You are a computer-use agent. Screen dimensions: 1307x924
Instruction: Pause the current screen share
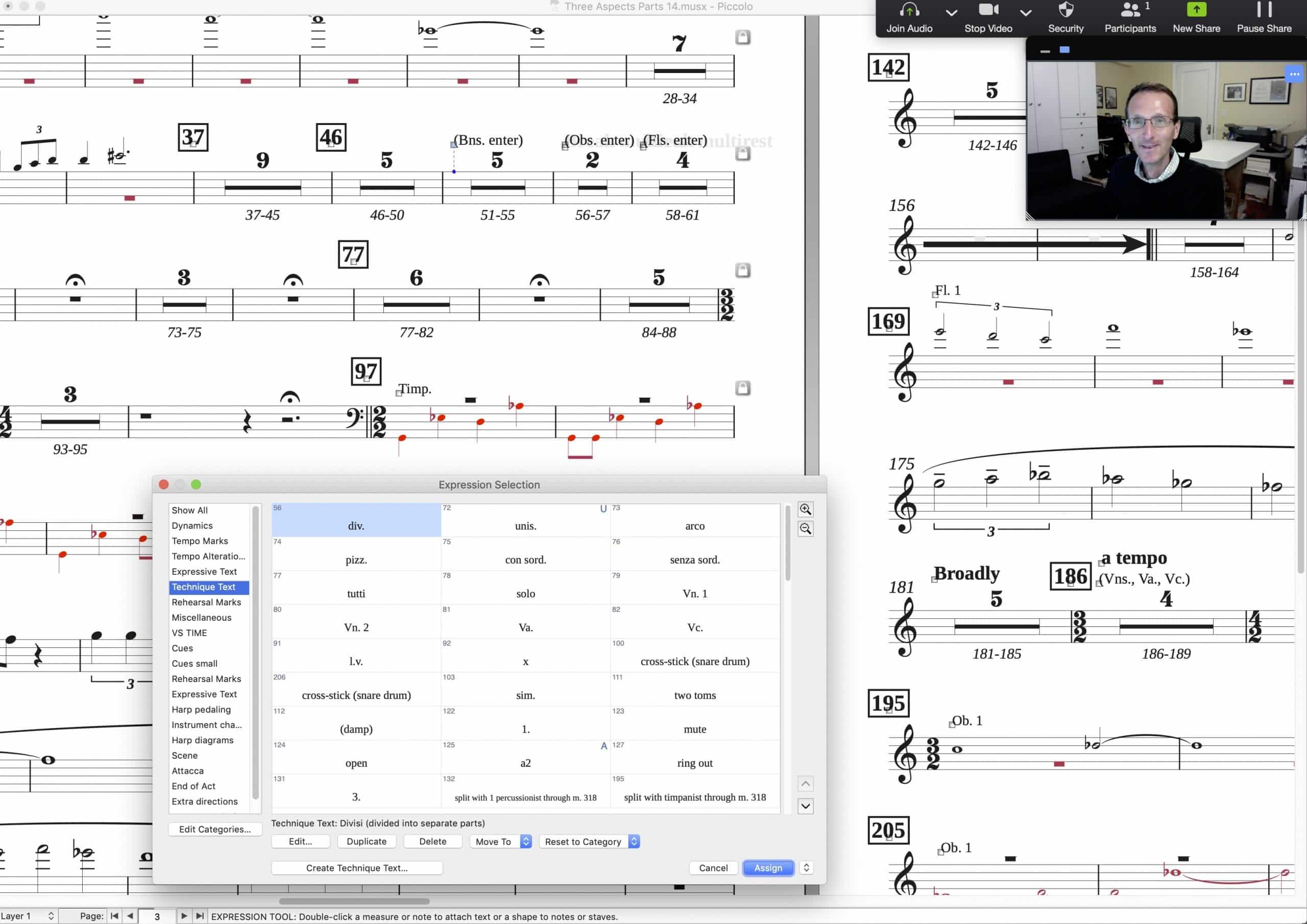(1263, 17)
